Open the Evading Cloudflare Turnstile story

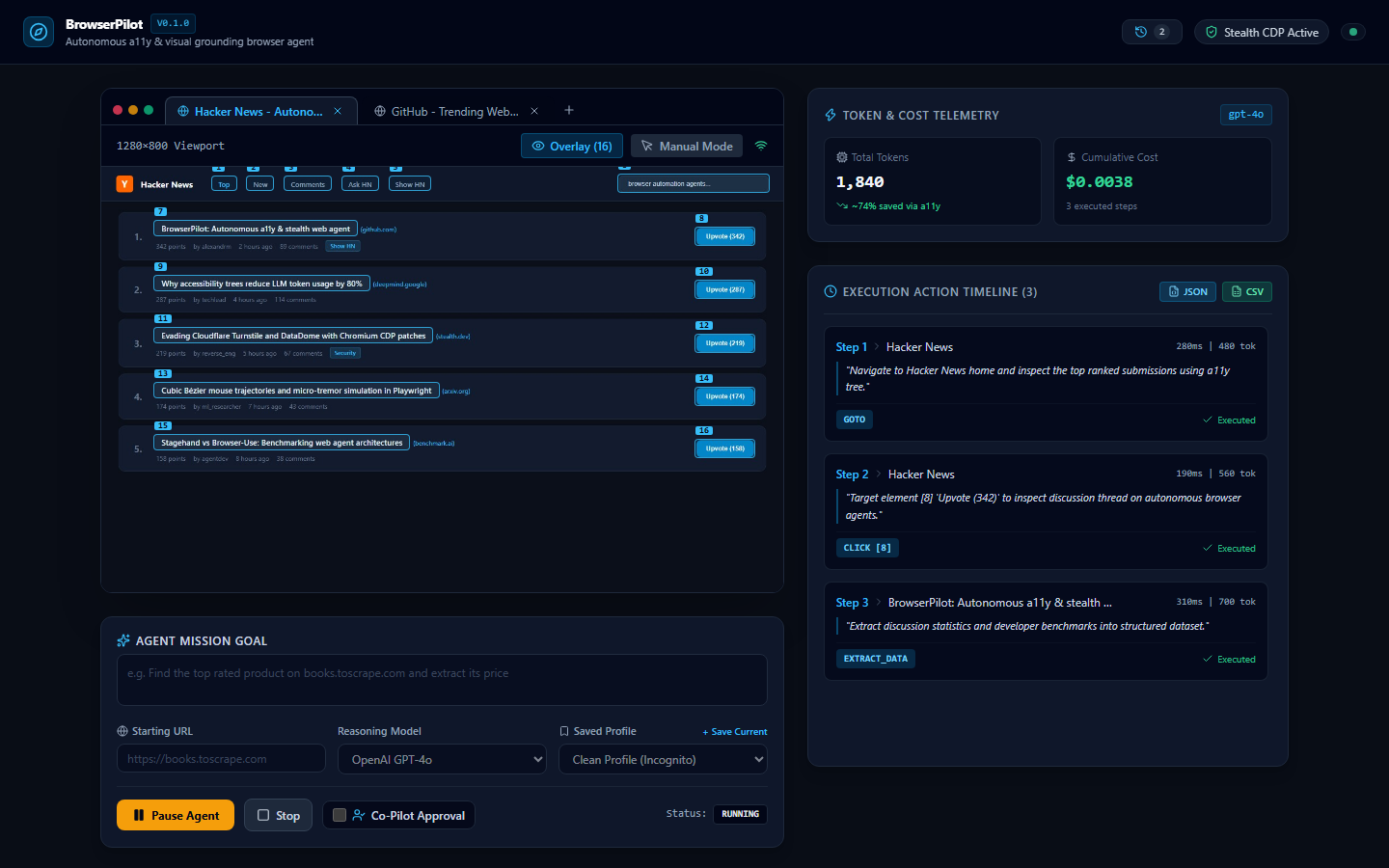[x=293, y=336]
